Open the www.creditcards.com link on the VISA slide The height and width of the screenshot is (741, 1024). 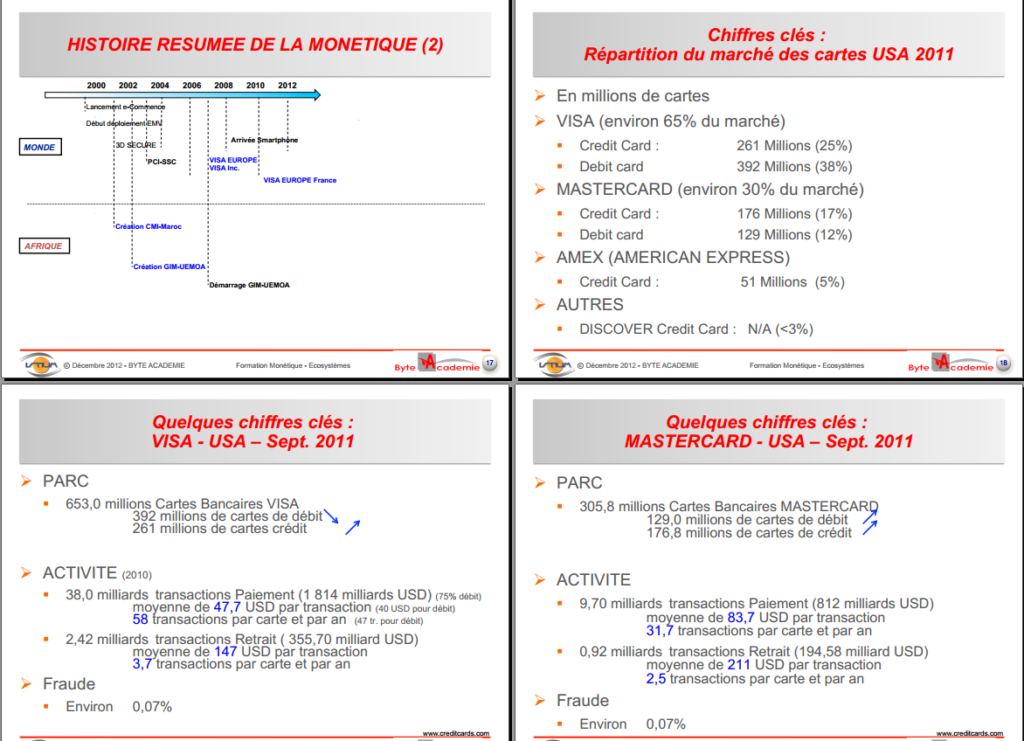click(x=456, y=733)
